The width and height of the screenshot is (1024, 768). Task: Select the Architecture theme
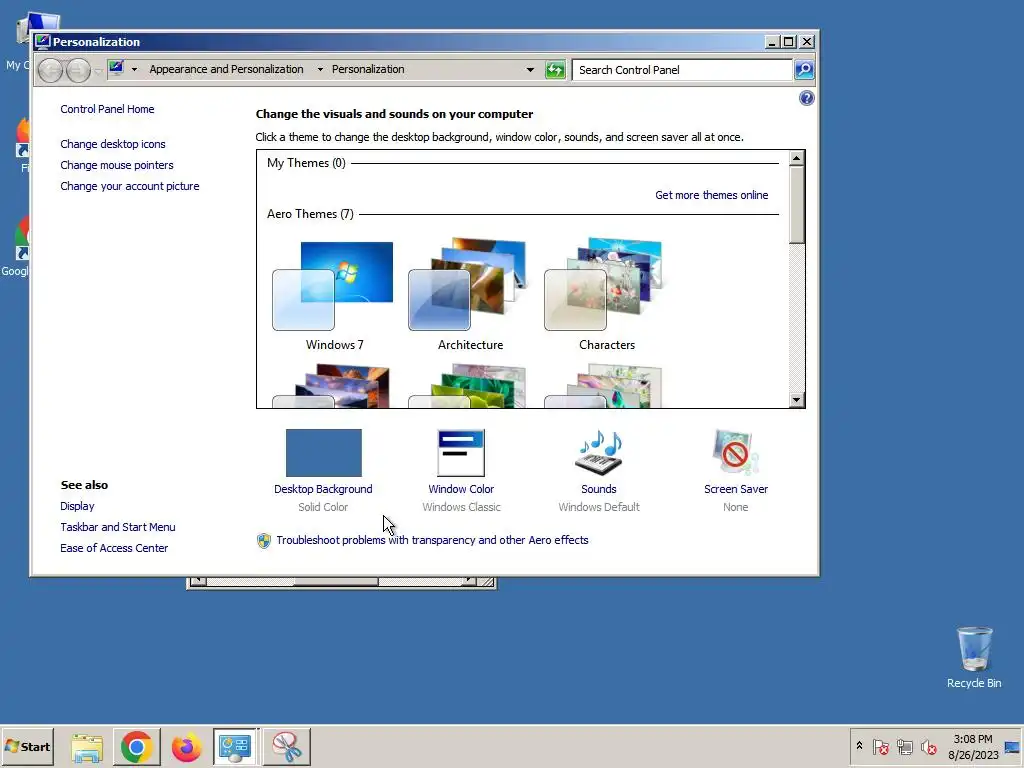click(x=470, y=296)
